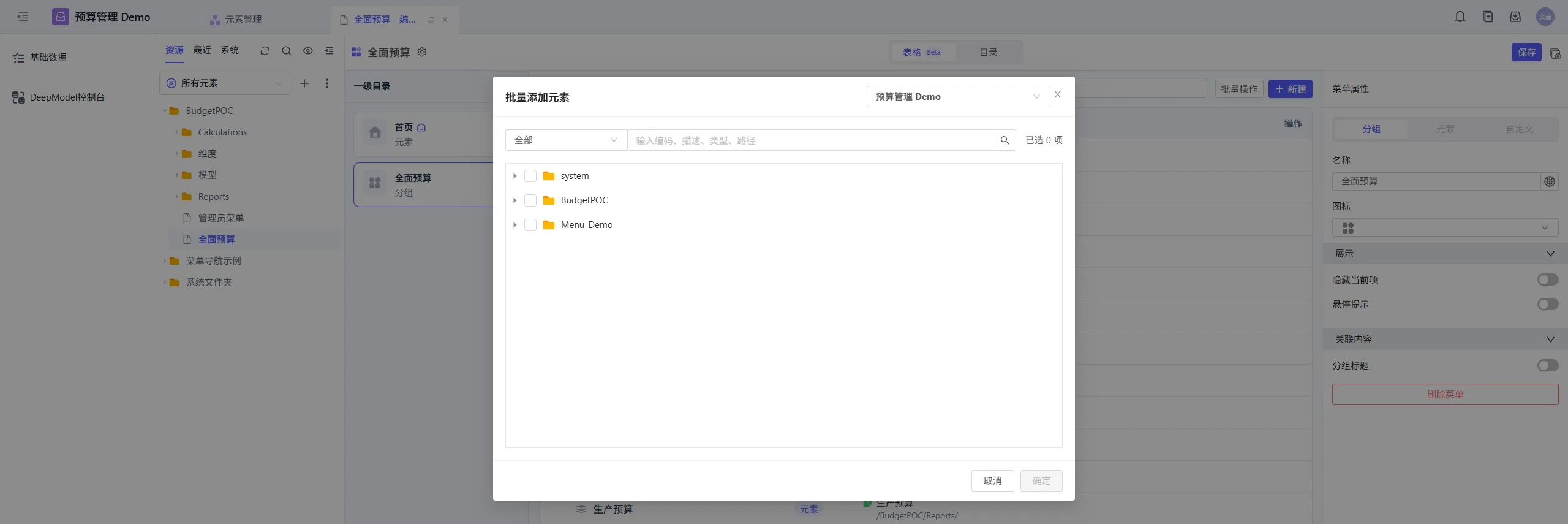Toggle 隐藏当前项 switch
This screenshot has height=524, width=1568.
pos(1548,280)
